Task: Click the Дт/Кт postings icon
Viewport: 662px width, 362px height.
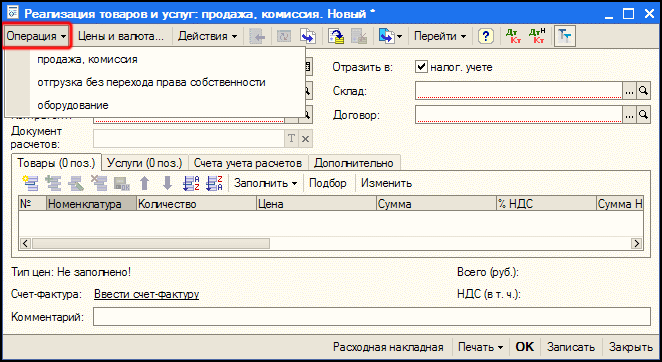Action: point(513,36)
